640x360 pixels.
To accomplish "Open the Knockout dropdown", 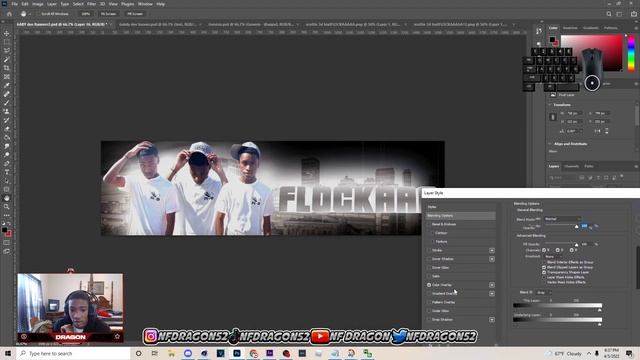I will point(553,256).
